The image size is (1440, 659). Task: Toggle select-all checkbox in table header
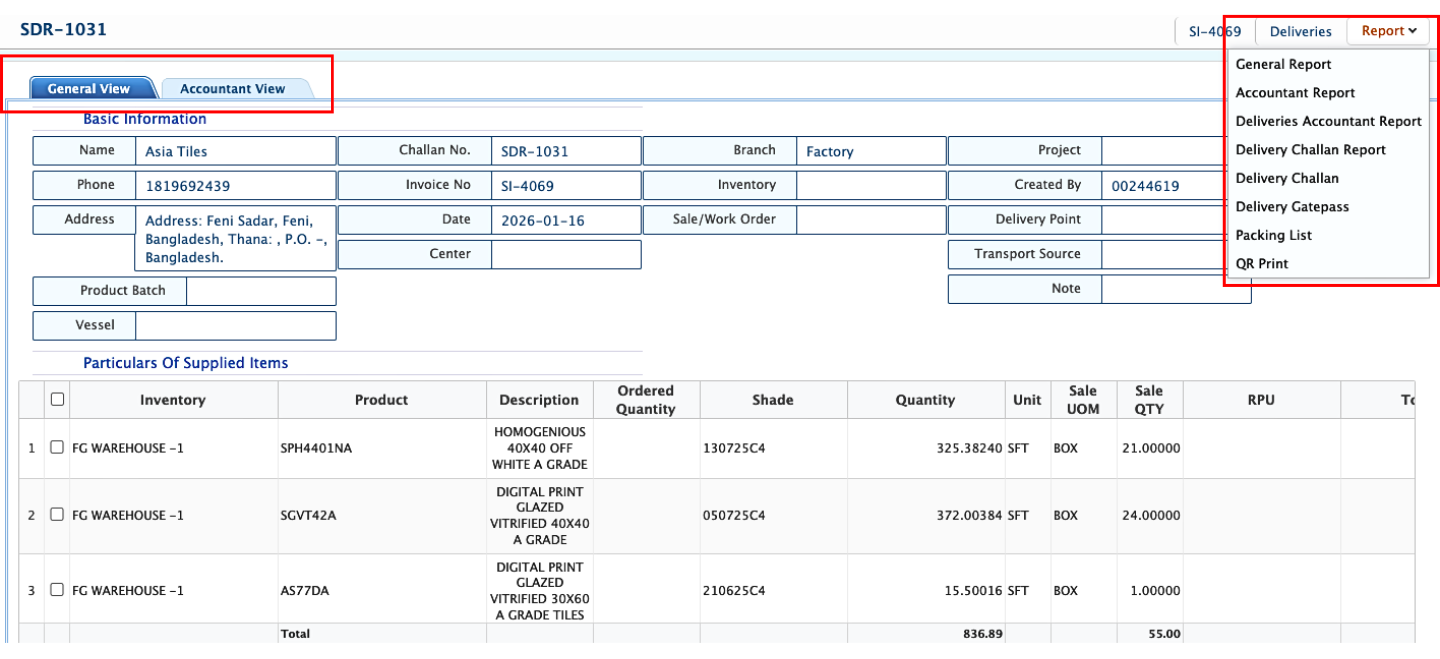[57, 399]
